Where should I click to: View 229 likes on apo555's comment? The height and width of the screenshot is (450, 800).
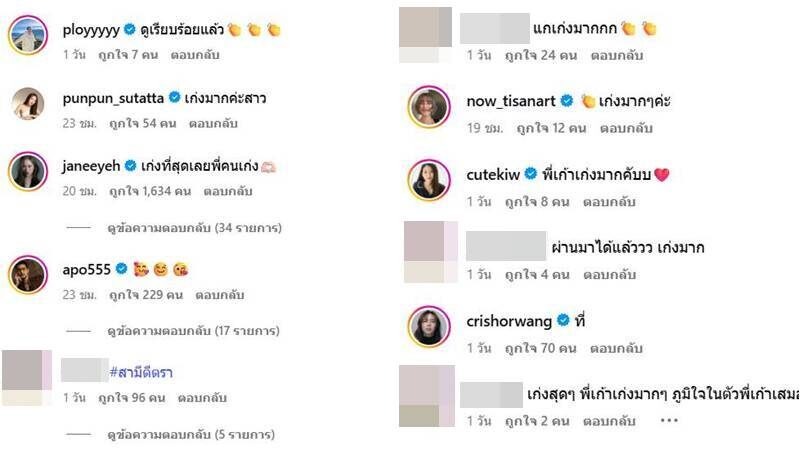coord(146,295)
